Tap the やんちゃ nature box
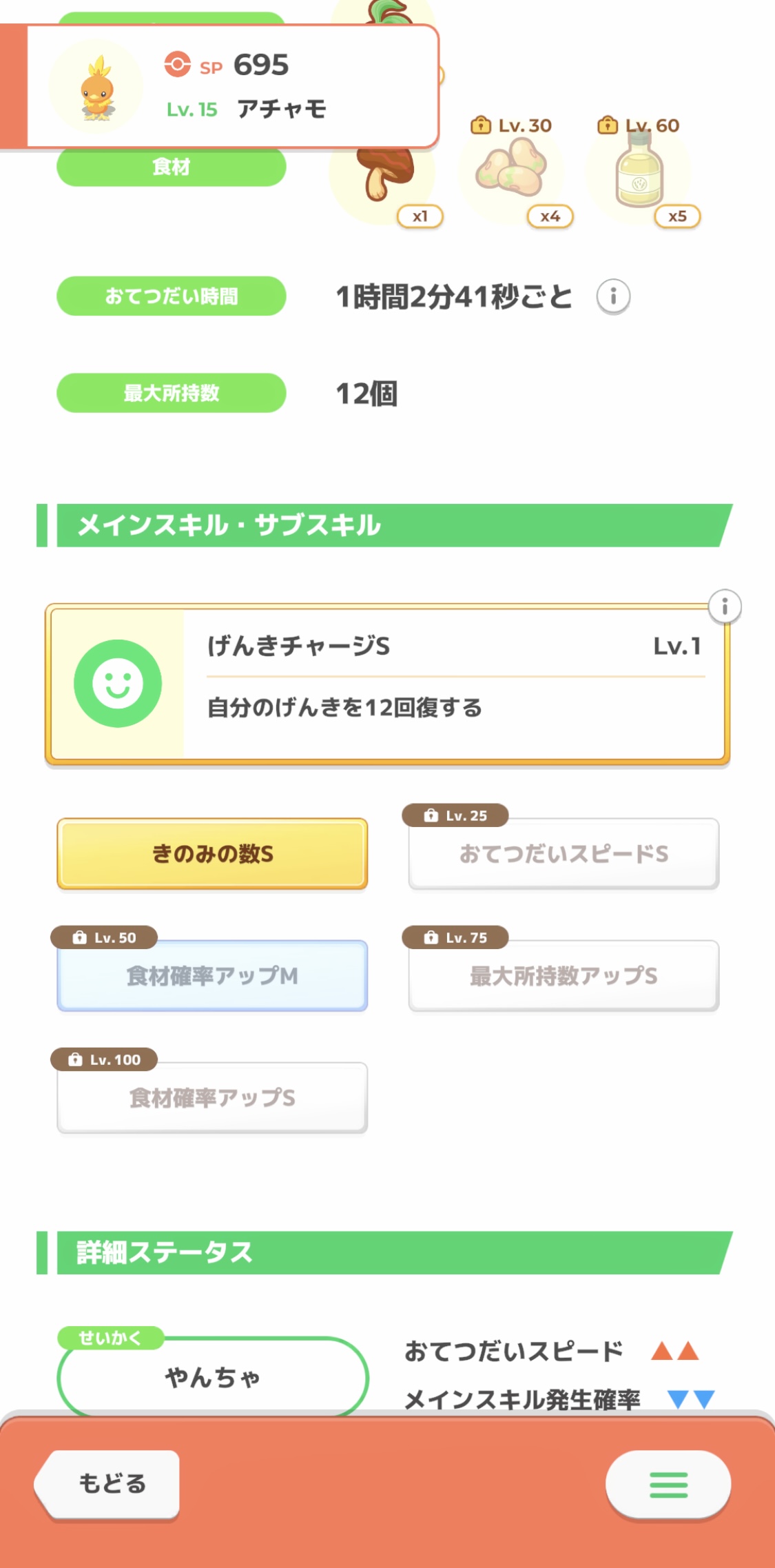This screenshot has height=1568, width=775. click(213, 1377)
